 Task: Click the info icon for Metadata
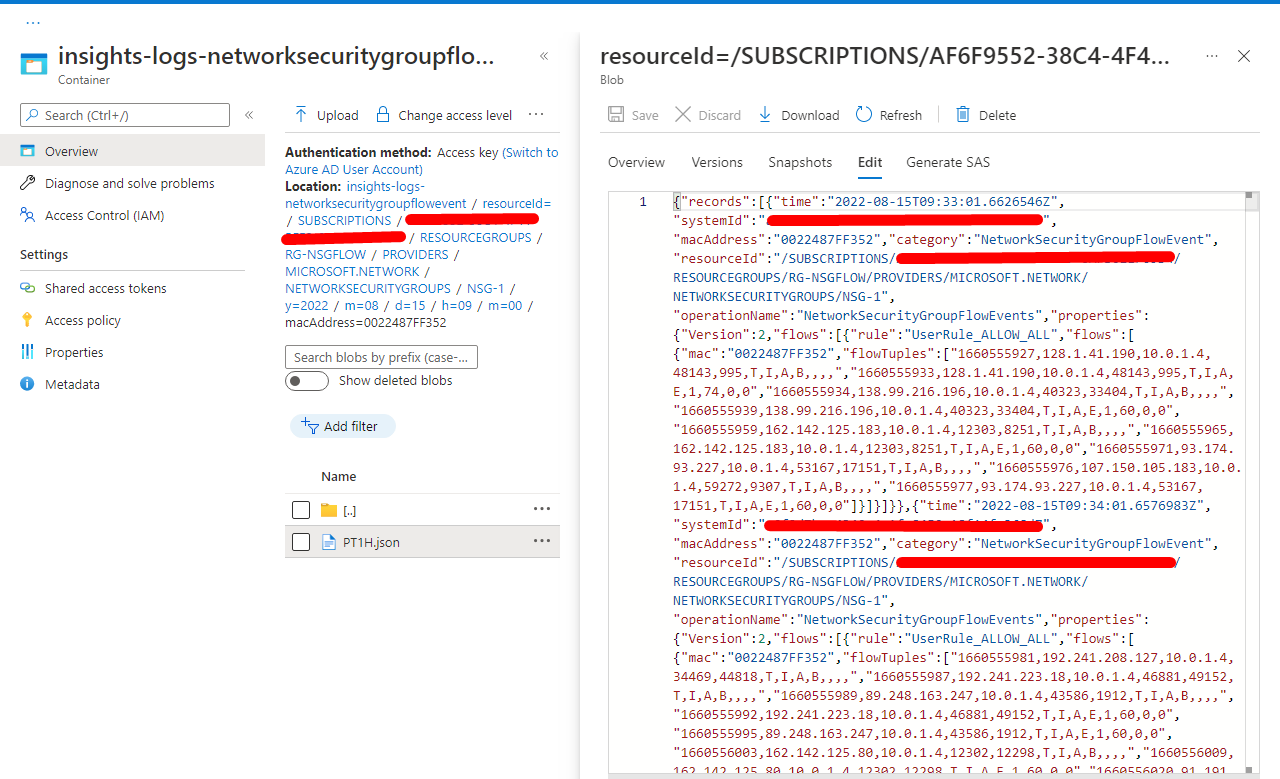27,384
